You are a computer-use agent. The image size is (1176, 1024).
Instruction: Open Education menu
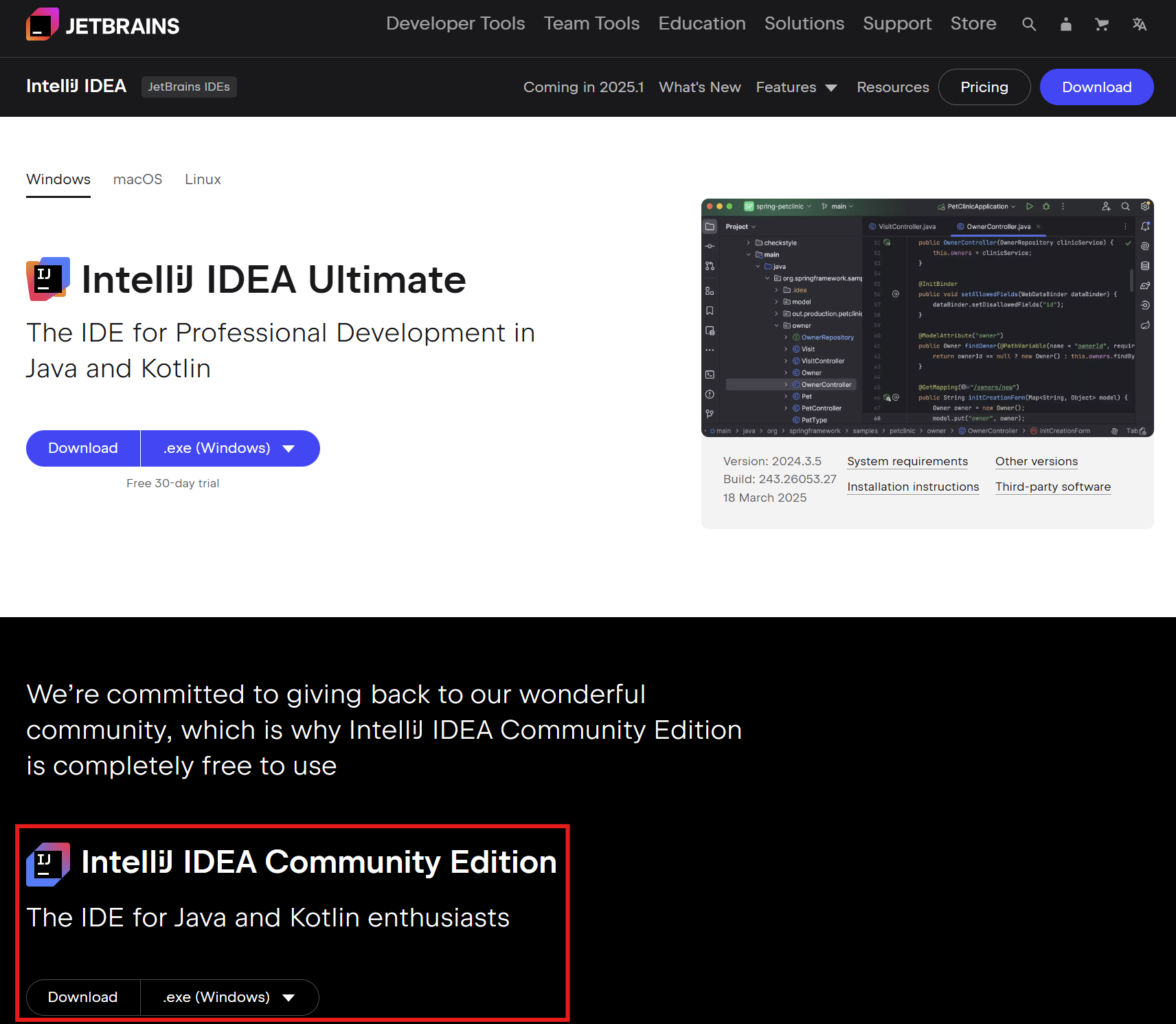coord(702,23)
